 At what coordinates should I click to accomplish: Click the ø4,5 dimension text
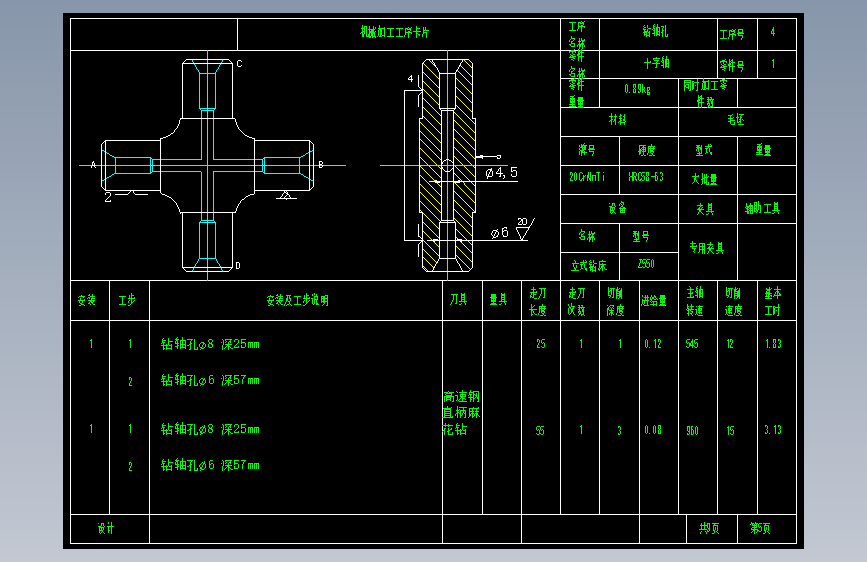coord(502,173)
